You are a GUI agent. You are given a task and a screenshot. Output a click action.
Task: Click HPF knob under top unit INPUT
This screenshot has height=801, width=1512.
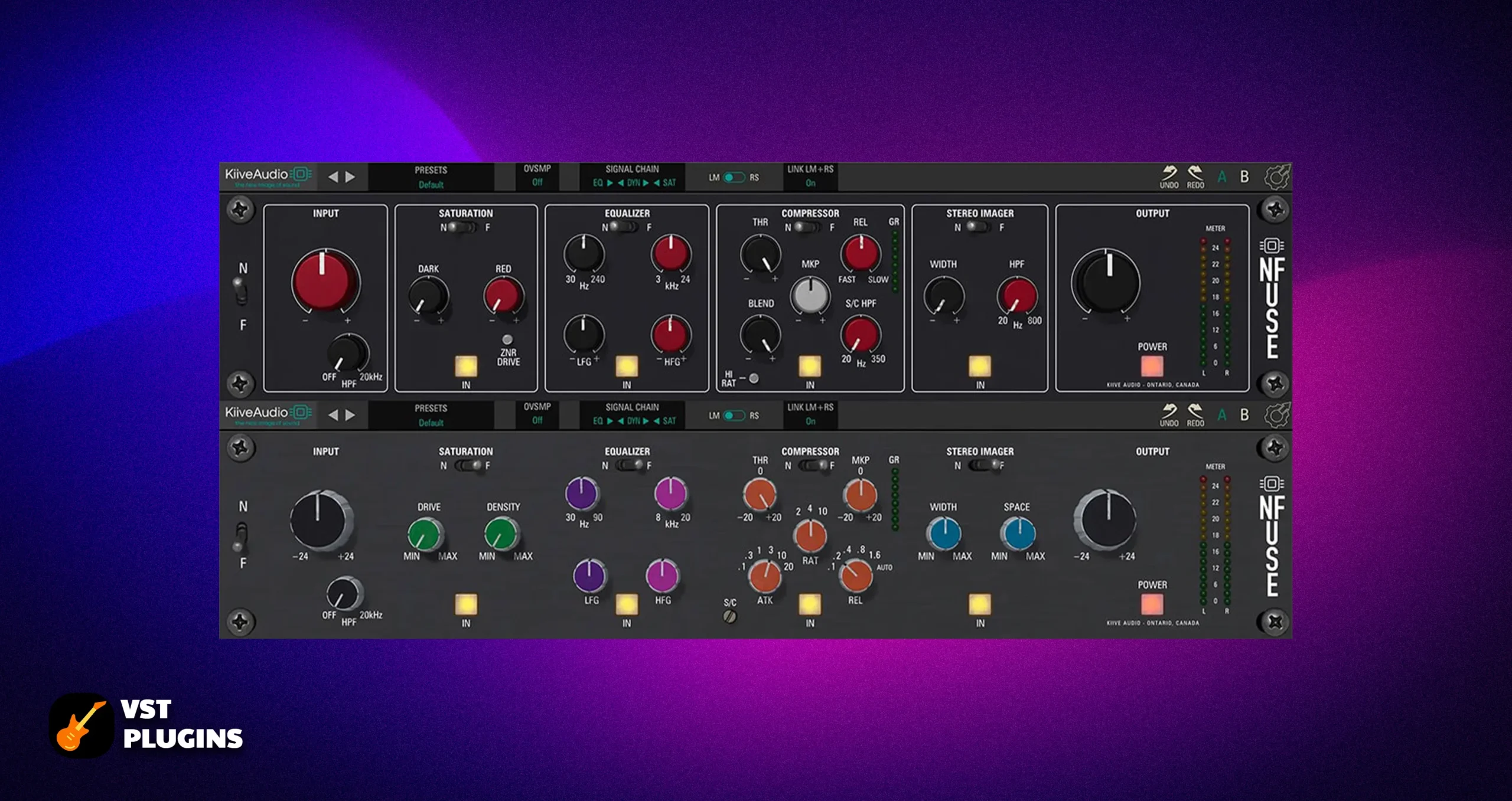(348, 353)
